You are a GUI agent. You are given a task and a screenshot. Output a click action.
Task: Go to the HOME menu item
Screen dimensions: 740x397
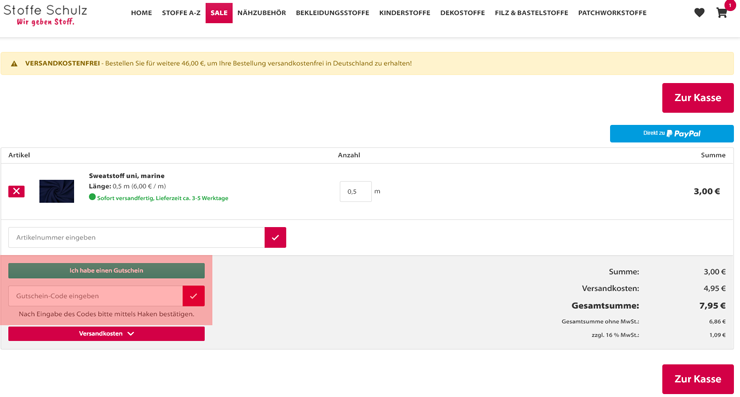coord(142,13)
